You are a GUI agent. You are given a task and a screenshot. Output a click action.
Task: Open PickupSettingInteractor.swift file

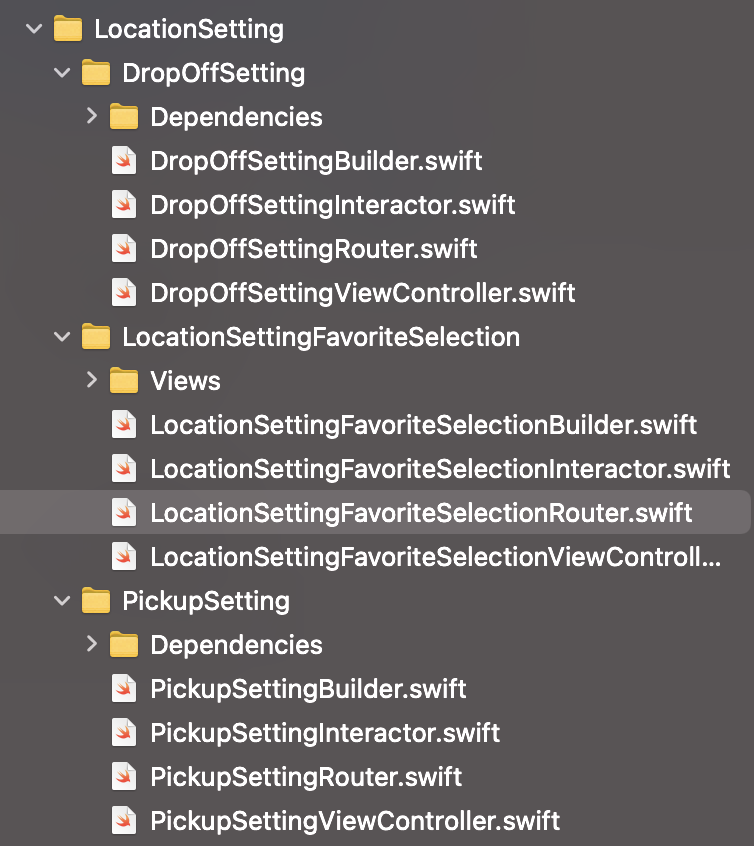[x=325, y=733]
